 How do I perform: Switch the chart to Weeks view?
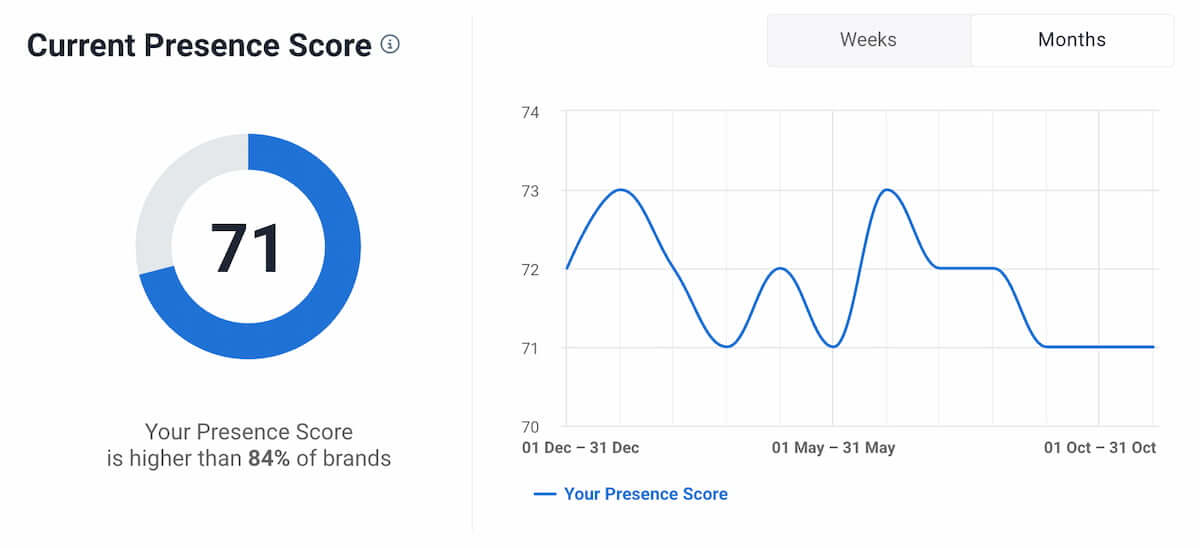[868, 40]
